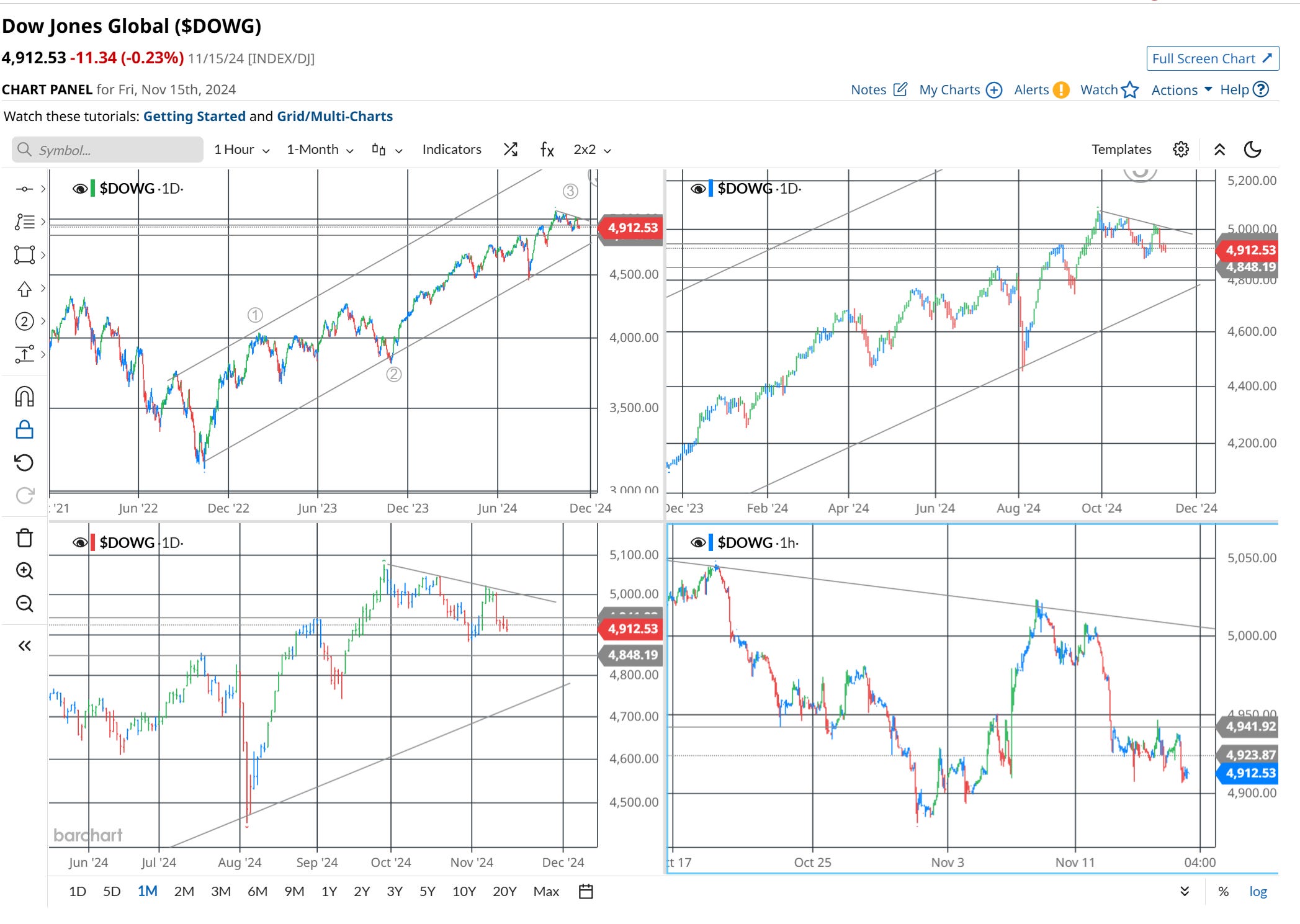Viewport: 1300px width, 924px height.
Task: Toggle visibility eye on bottom-right 1h chart
Action: (697, 543)
